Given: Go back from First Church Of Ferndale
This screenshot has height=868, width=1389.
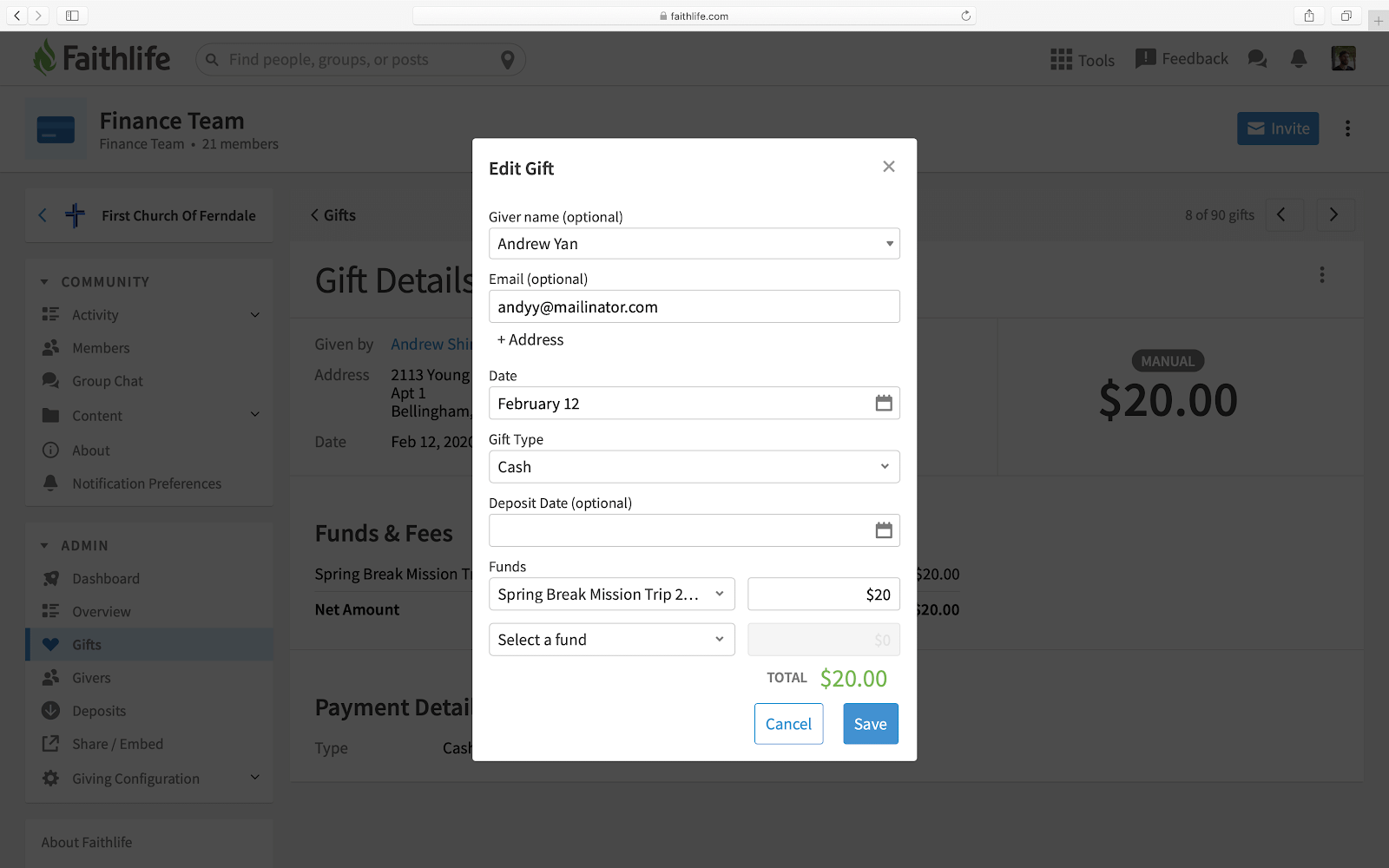Looking at the screenshot, I should coord(42,215).
